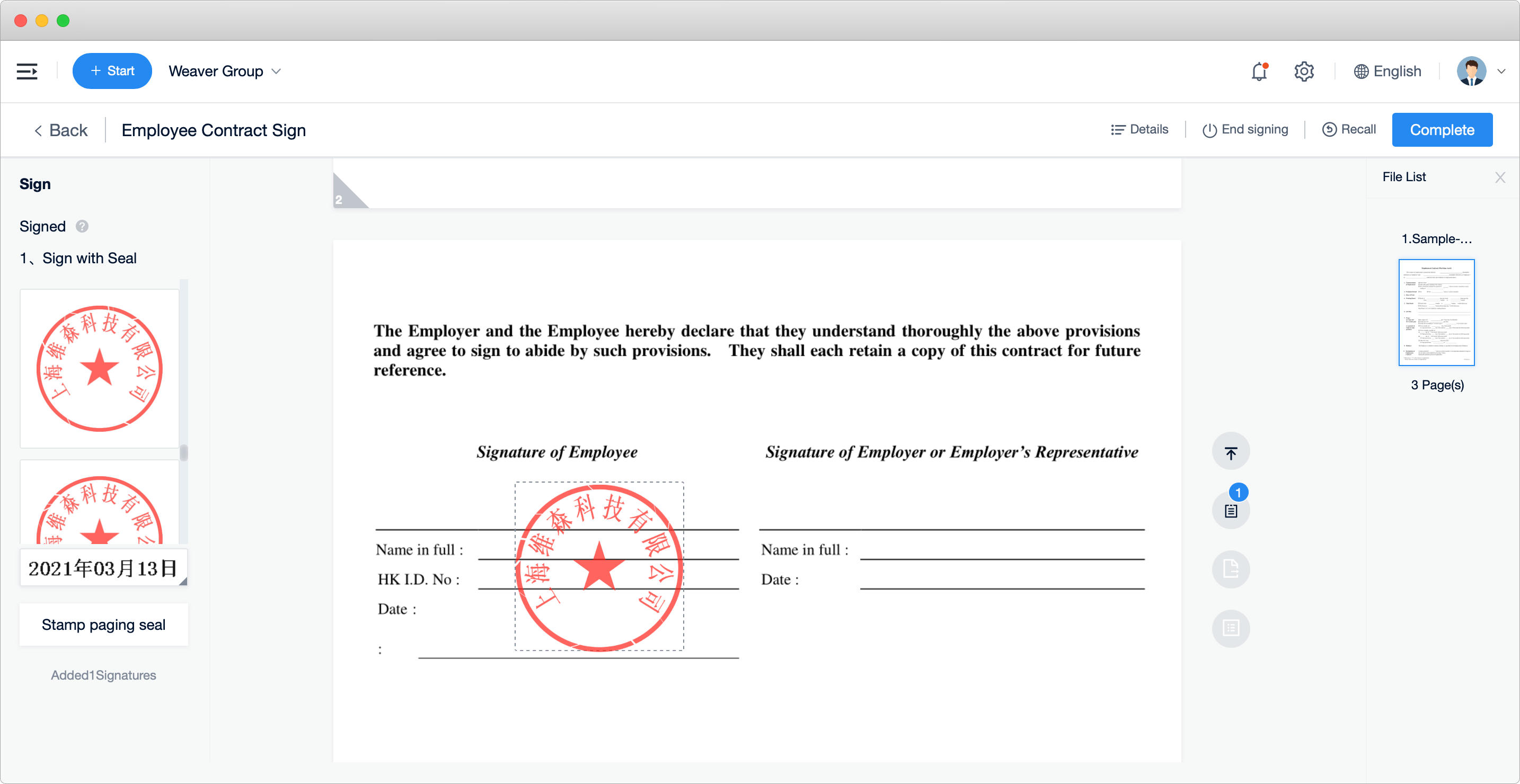Image resolution: width=1520 pixels, height=784 pixels.
Task: Open Details in the header
Action: 1139,129
